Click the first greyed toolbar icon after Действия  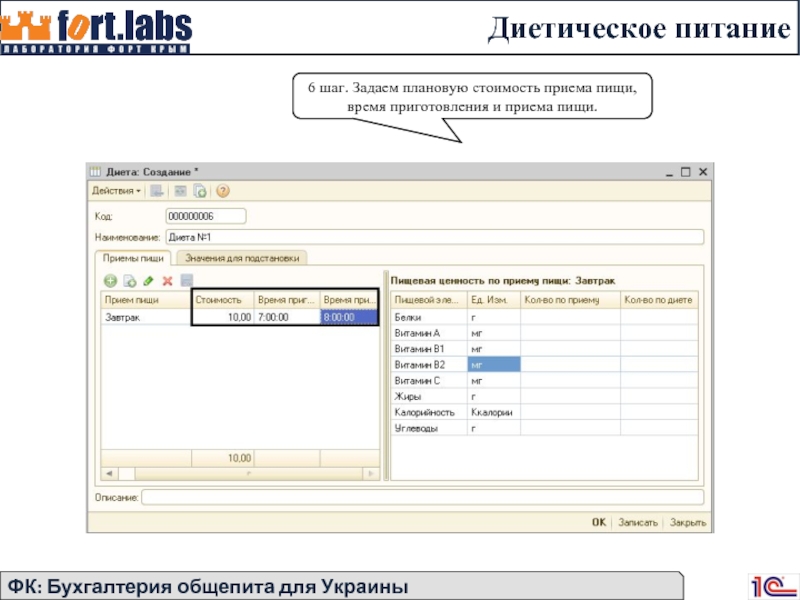click(157, 191)
